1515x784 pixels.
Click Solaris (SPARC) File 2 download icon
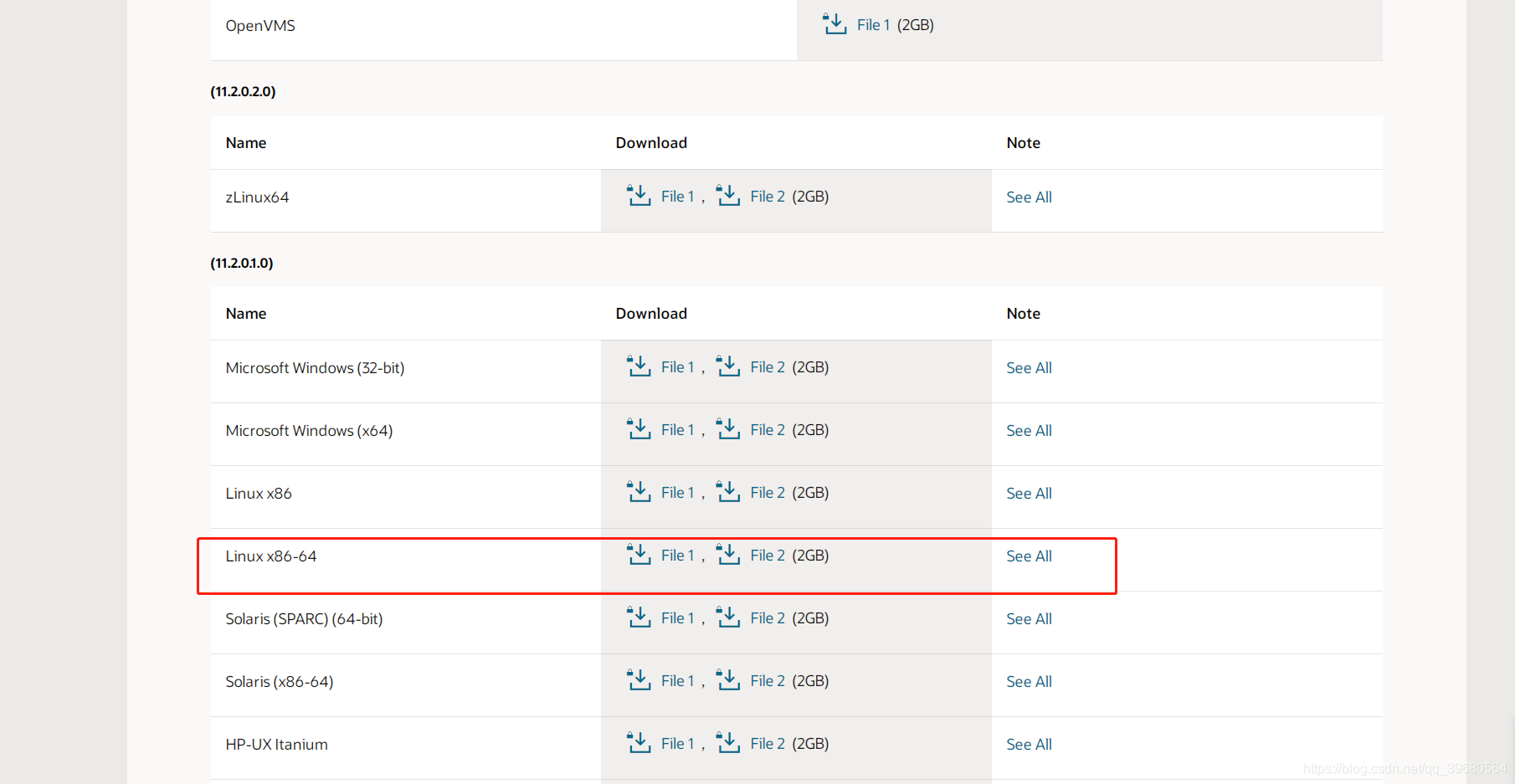[x=728, y=617]
